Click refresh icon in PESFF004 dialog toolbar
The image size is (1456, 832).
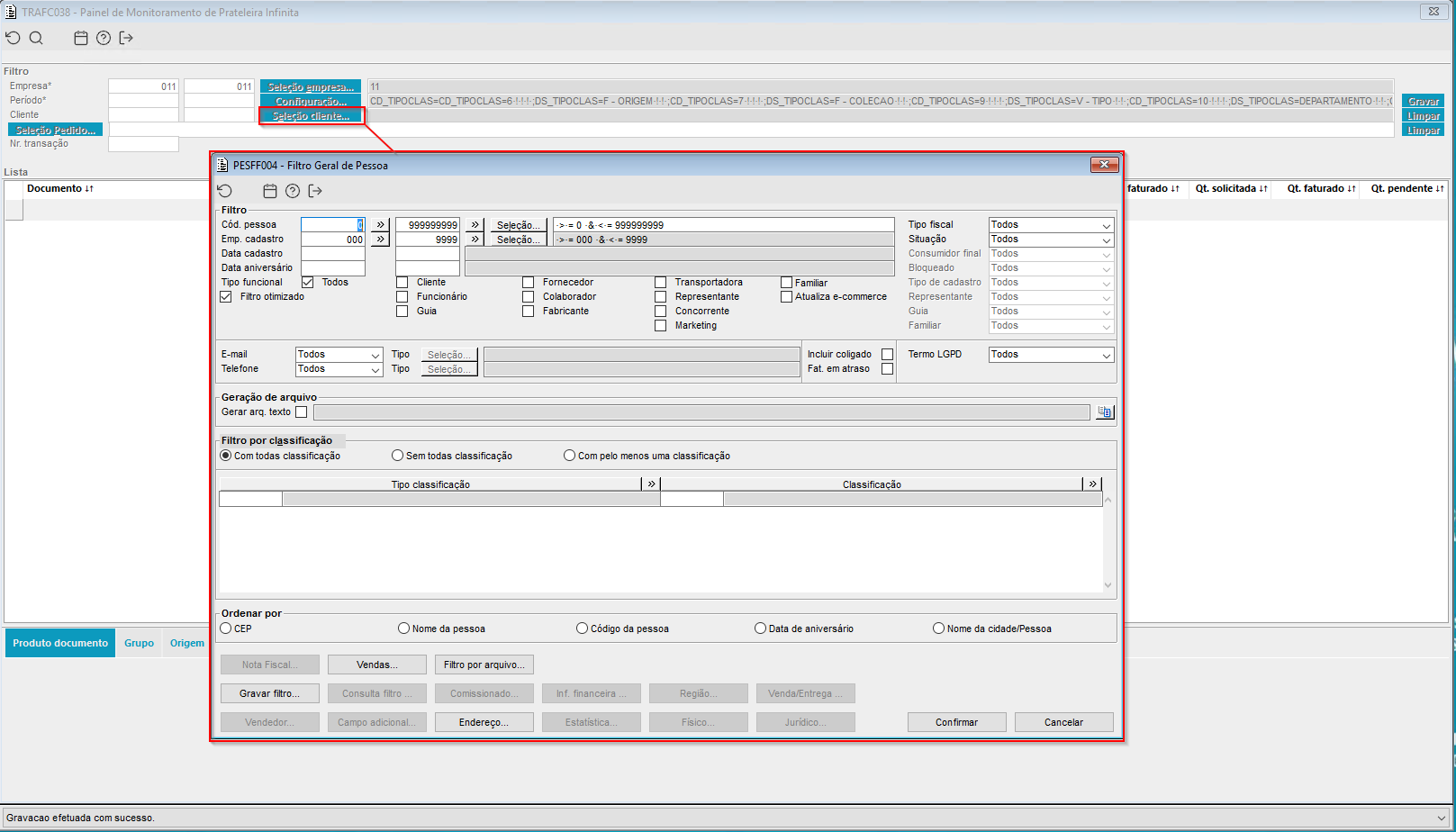click(225, 191)
